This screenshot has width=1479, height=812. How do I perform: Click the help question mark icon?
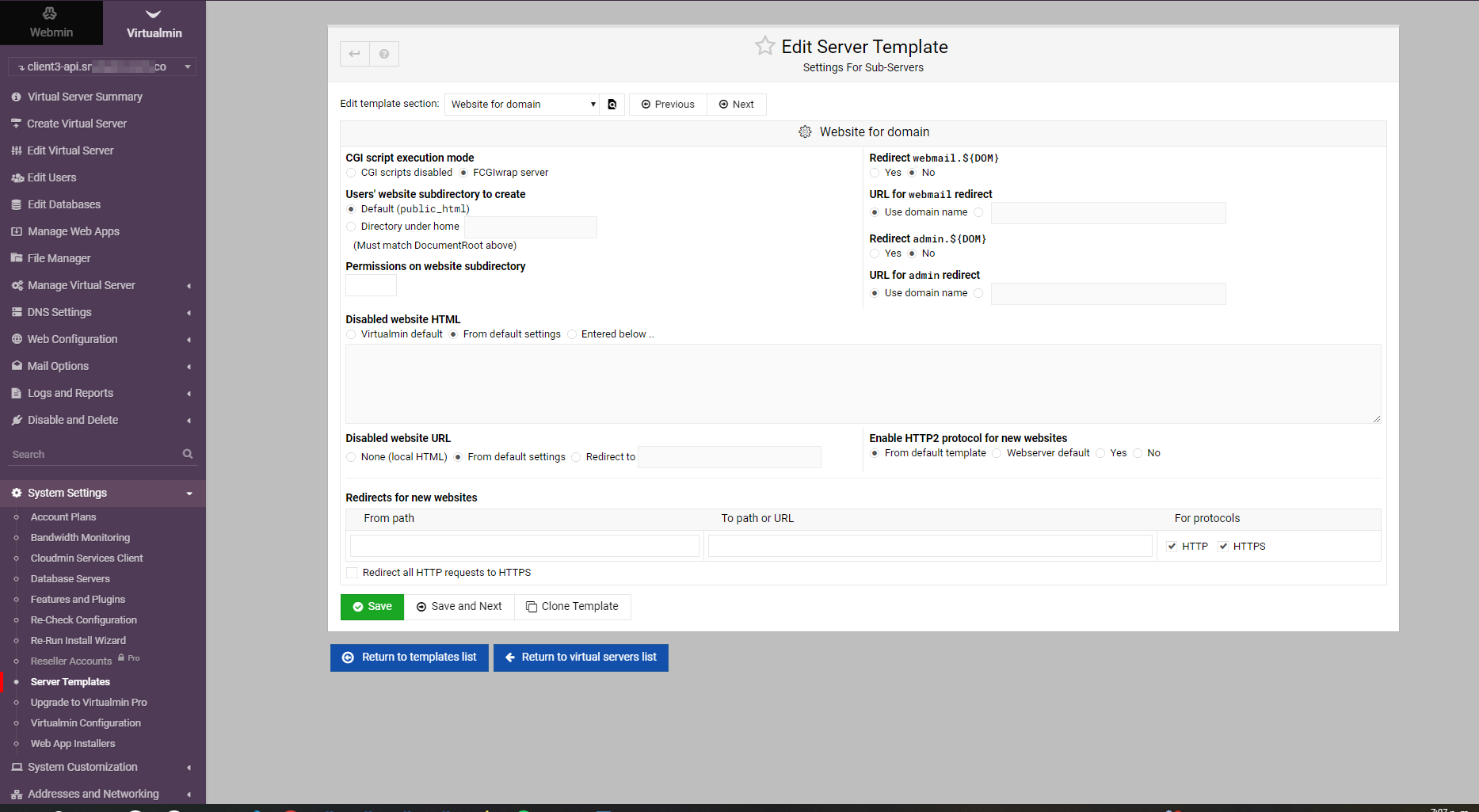coord(384,54)
